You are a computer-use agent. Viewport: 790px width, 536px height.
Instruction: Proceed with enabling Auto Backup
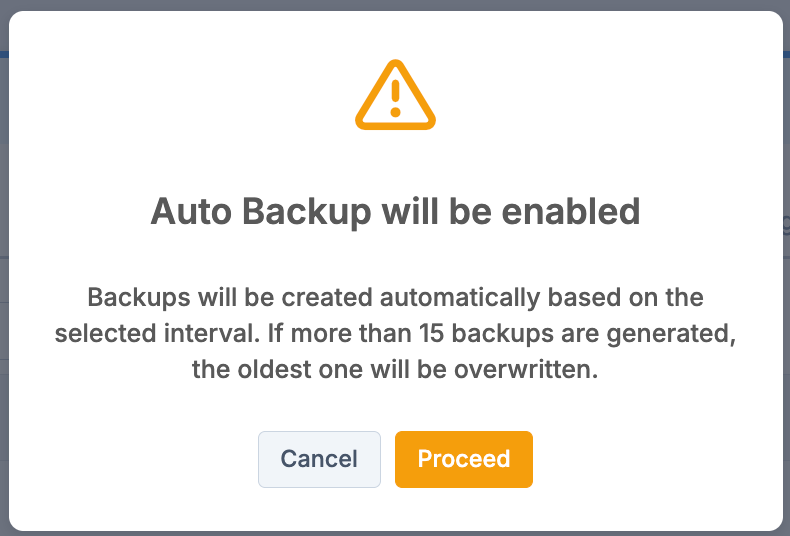pyautogui.click(x=464, y=459)
